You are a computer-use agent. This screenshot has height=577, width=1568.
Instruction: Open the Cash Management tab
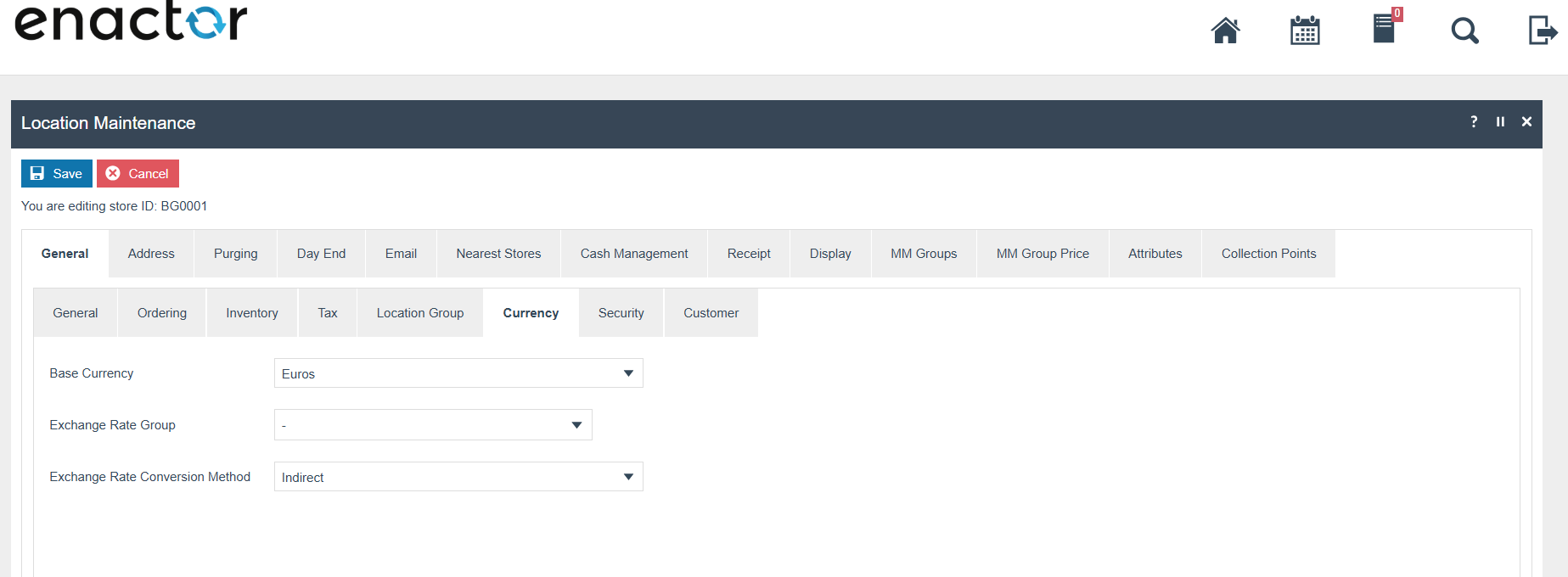[x=634, y=254]
